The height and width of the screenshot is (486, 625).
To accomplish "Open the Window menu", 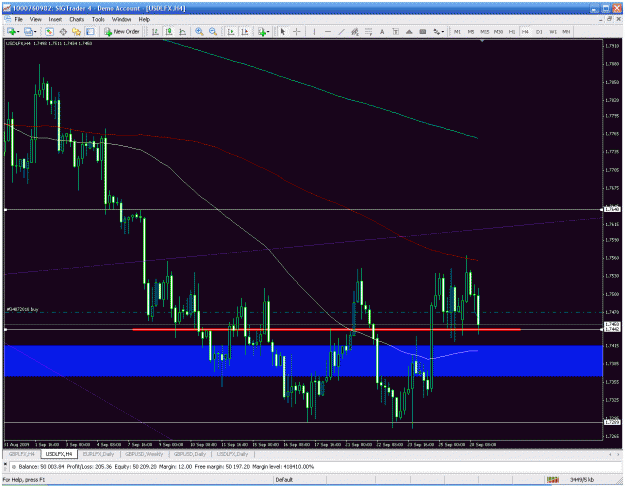I will (121, 19).
